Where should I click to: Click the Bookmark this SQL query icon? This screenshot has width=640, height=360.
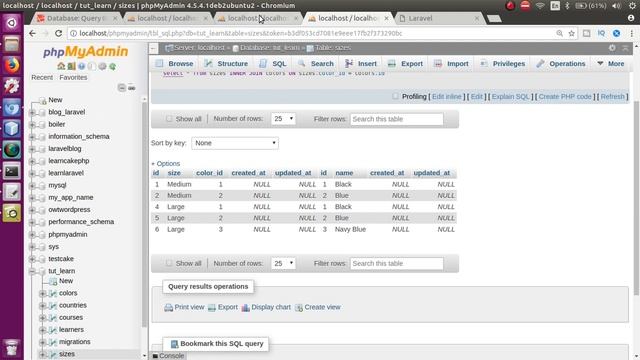pyautogui.click(x=174, y=344)
